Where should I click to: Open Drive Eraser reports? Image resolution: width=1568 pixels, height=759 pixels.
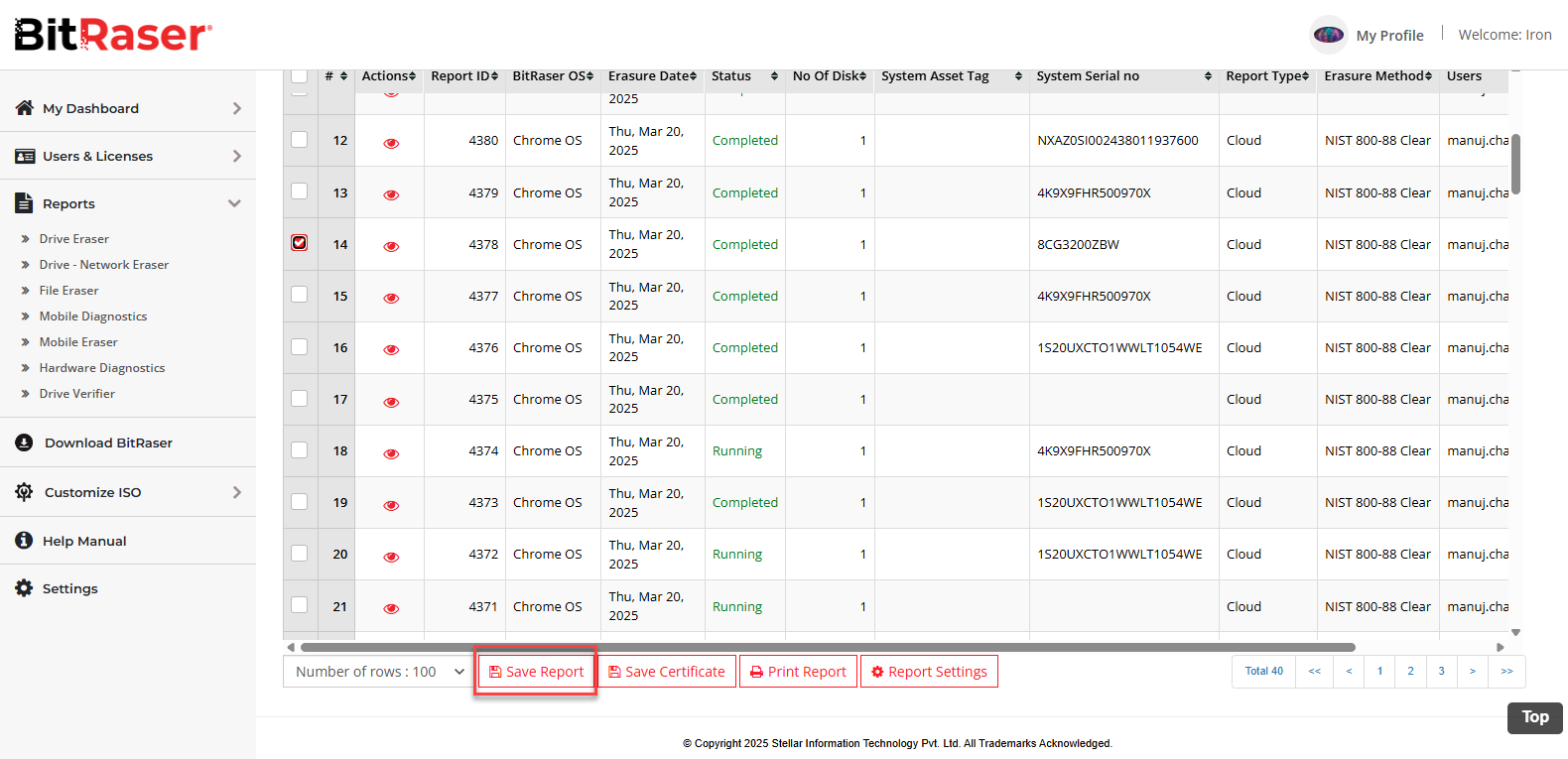73,239
